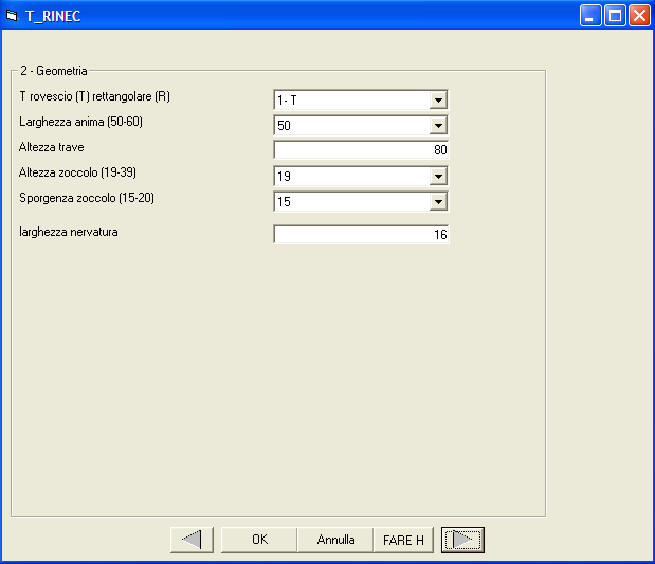Click the T_RINEC window icon in title bar

[12, 15]
